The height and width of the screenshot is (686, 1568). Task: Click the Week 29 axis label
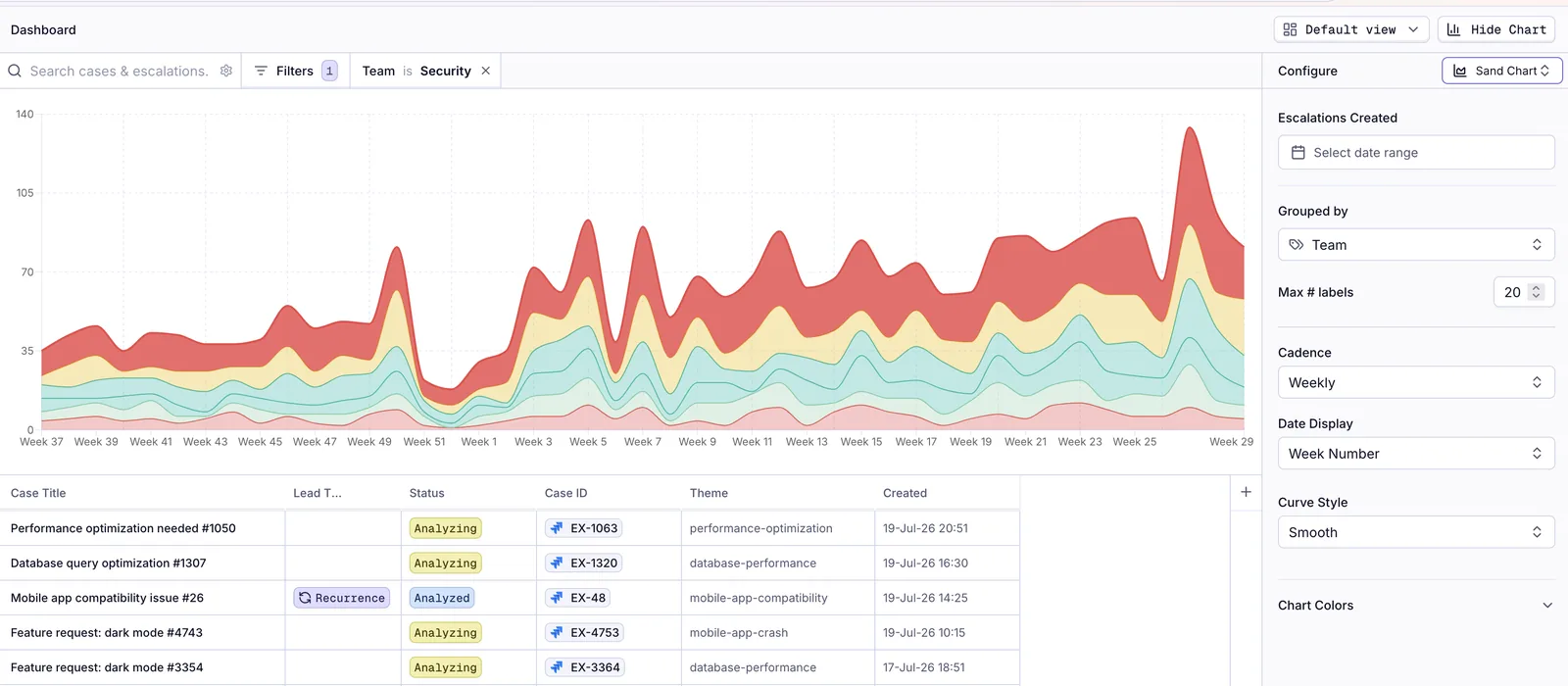point(1231,442)
